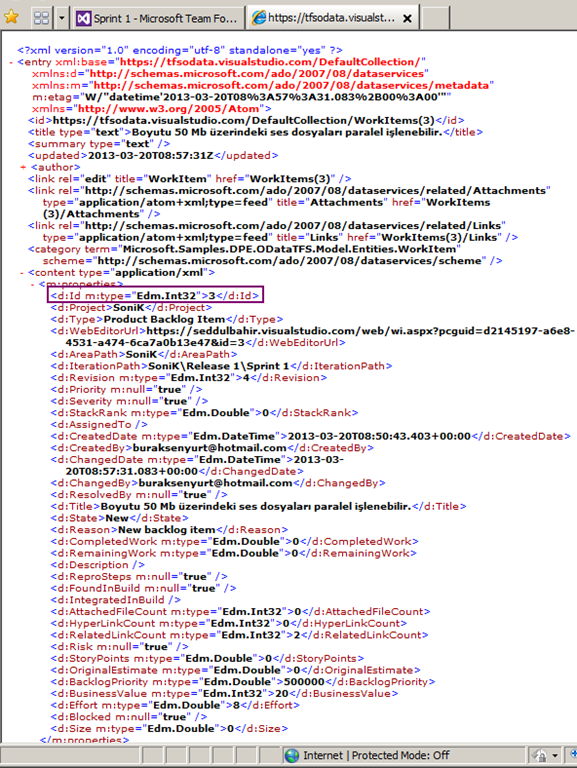This screenshot has height=768, width=577.
Task: Click the category term Entities.WorkItem value
Action: 289,249
